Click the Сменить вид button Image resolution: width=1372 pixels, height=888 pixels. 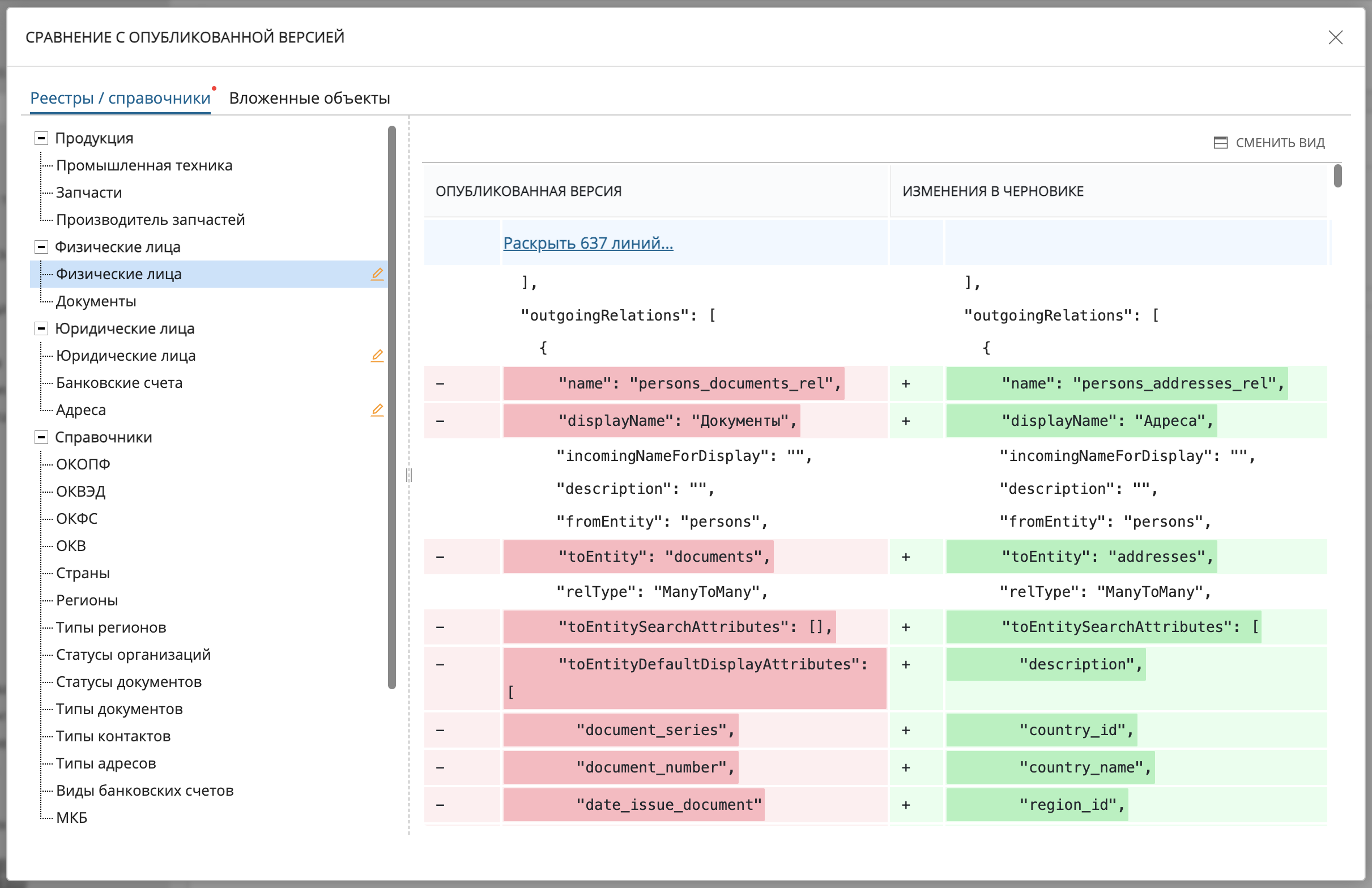[1269, 142]
